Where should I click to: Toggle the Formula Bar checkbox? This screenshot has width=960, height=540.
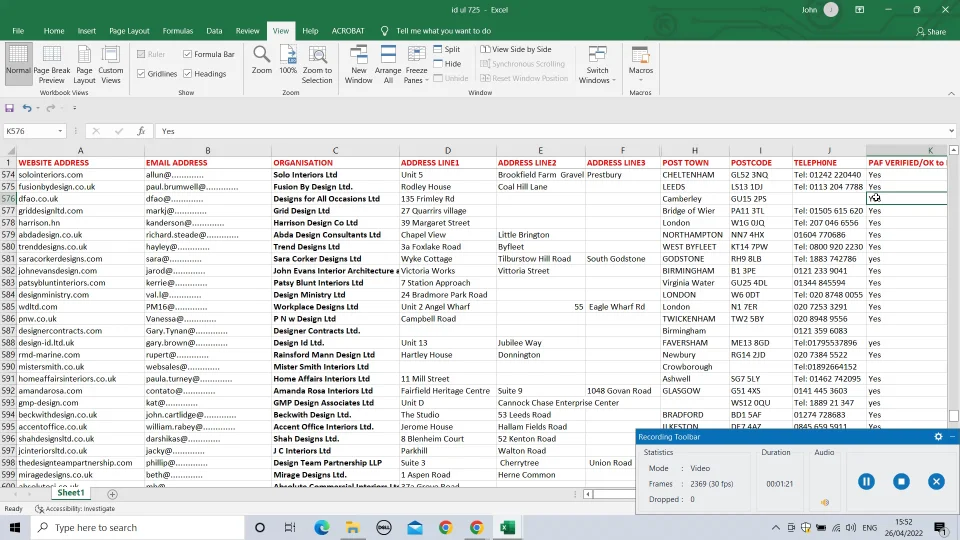point(188,54)
